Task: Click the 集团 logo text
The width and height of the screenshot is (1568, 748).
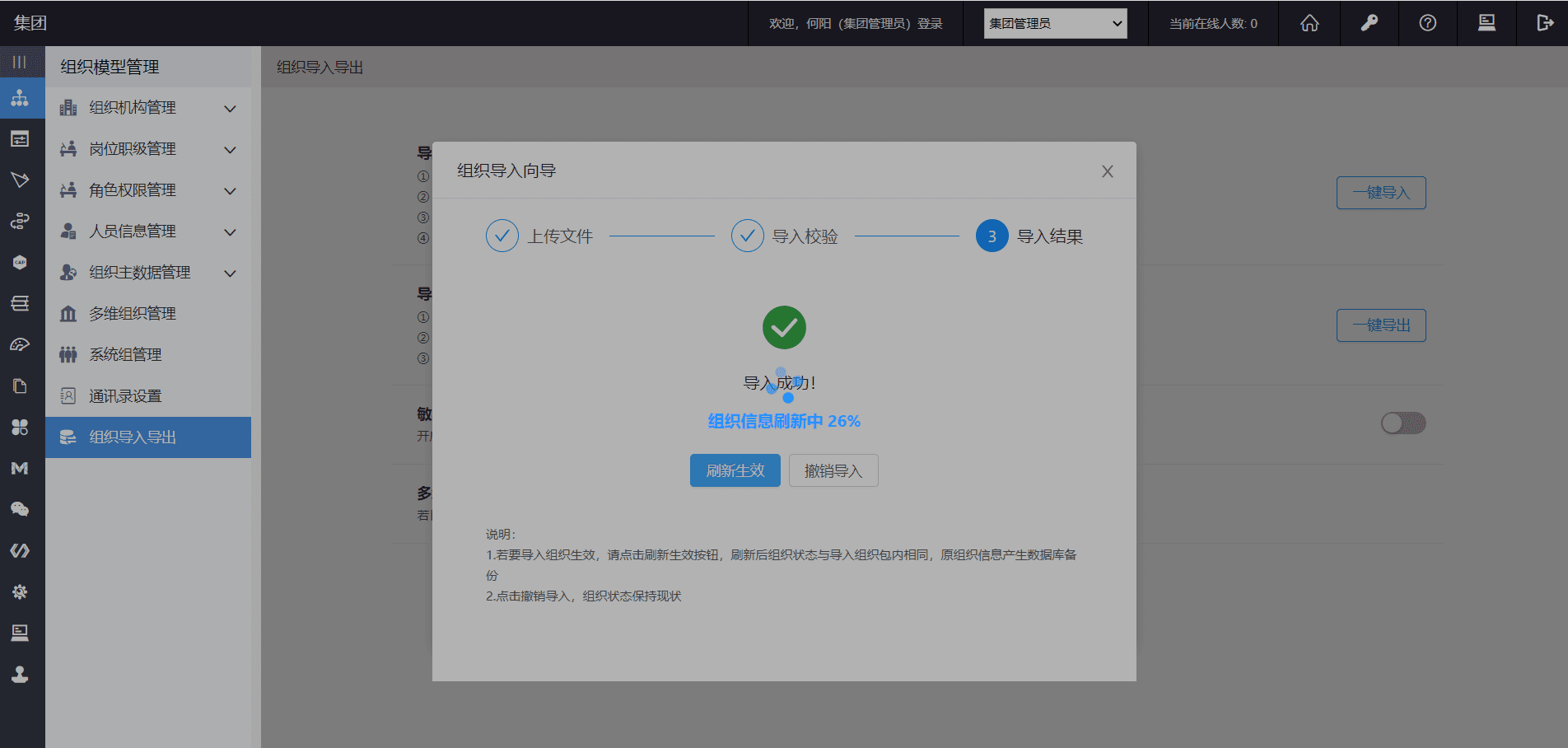Action: pos(30,23)
